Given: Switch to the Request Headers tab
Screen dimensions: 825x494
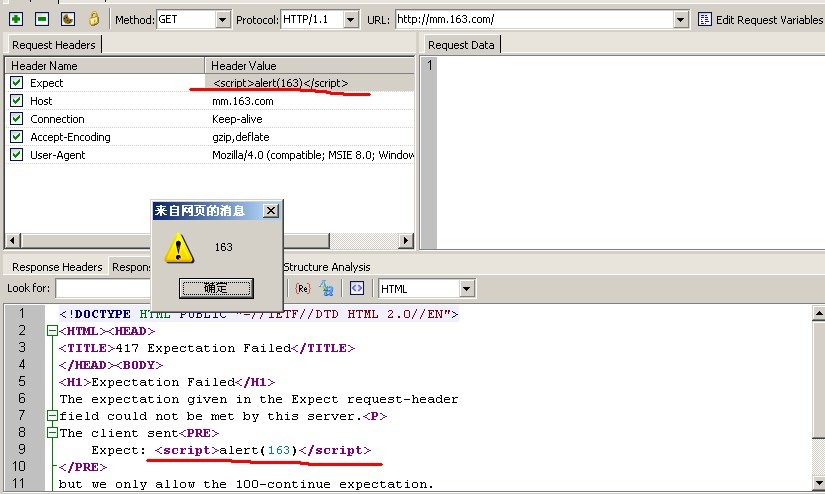Looking at the screenshot, I should (54, 45).
